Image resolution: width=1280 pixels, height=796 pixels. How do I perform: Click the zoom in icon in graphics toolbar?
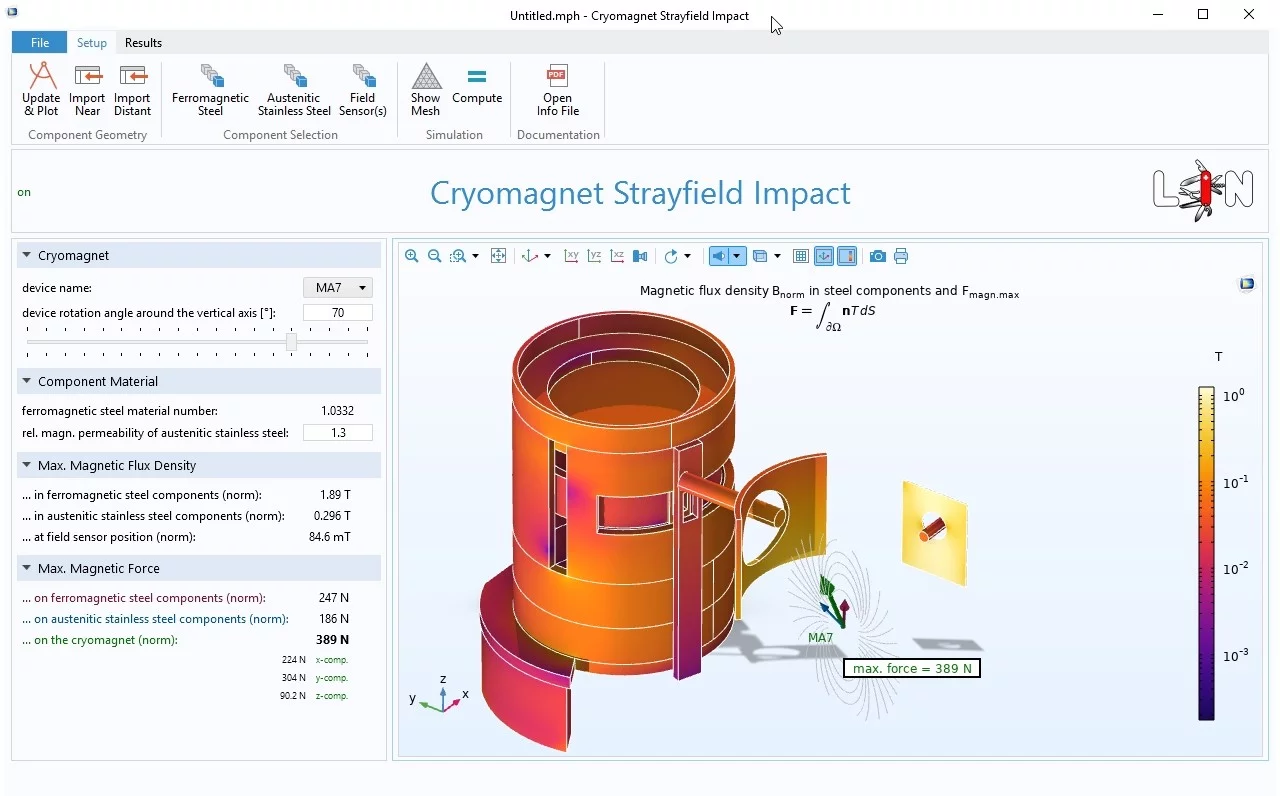tap(411, 256)
